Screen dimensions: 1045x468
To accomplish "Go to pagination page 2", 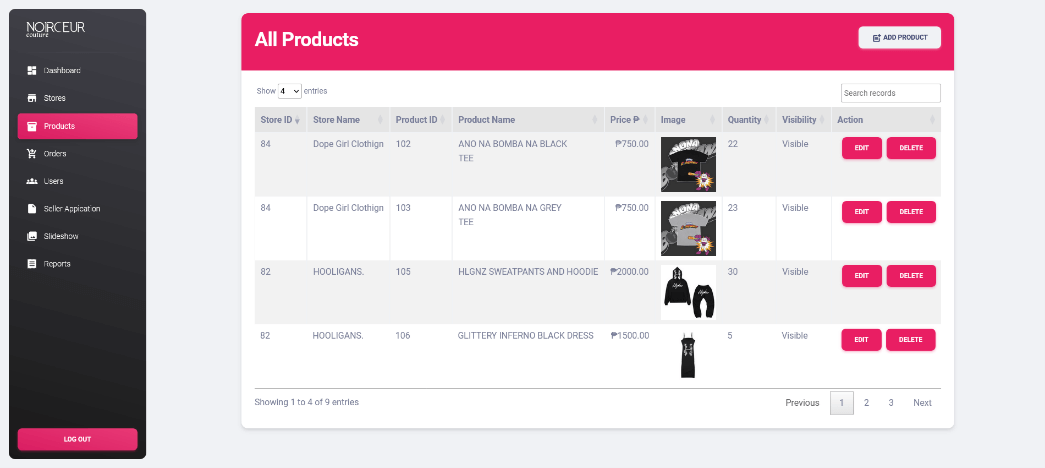I will [866, 403].
